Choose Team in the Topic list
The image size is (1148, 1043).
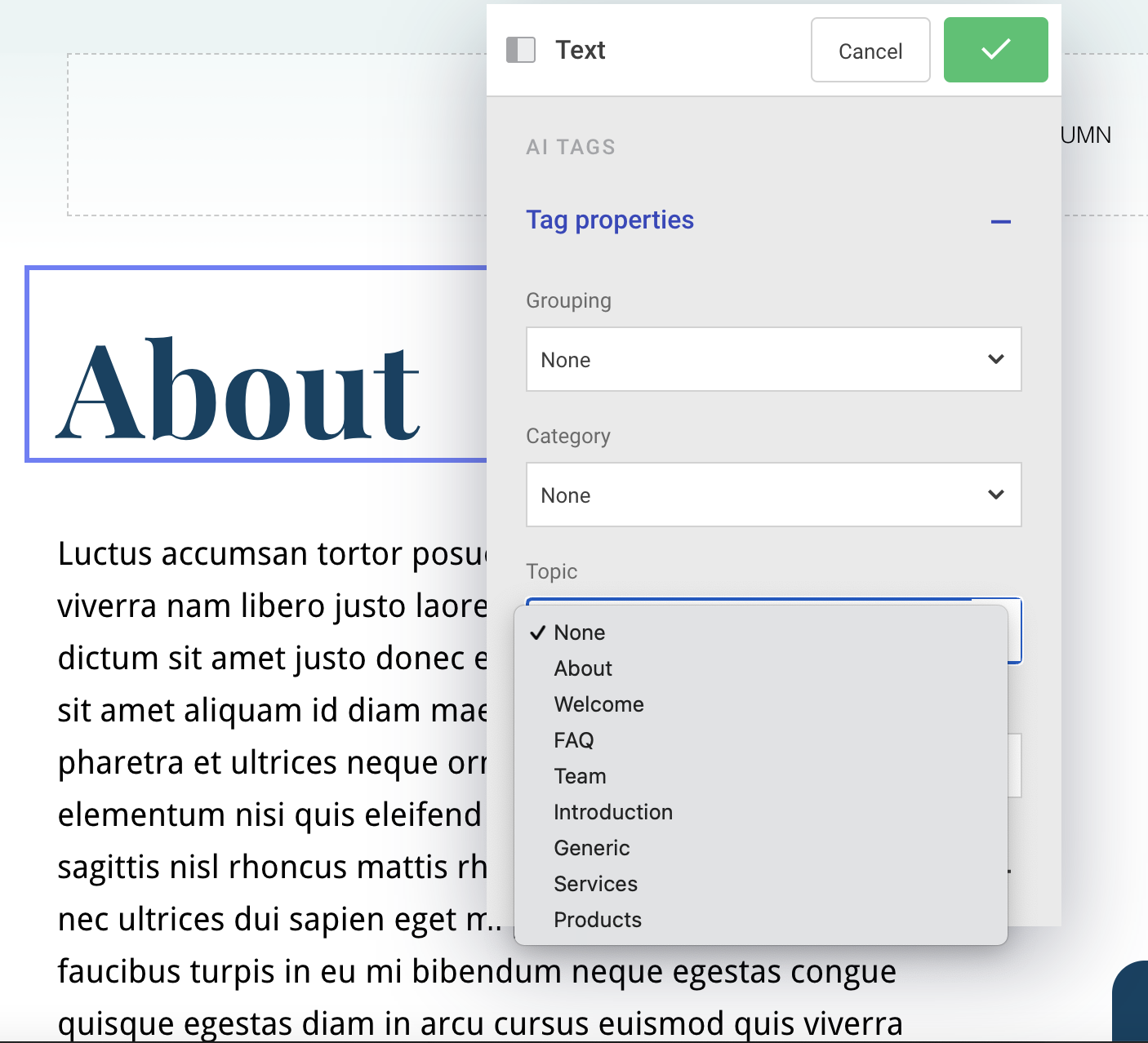tap(760, 776)
